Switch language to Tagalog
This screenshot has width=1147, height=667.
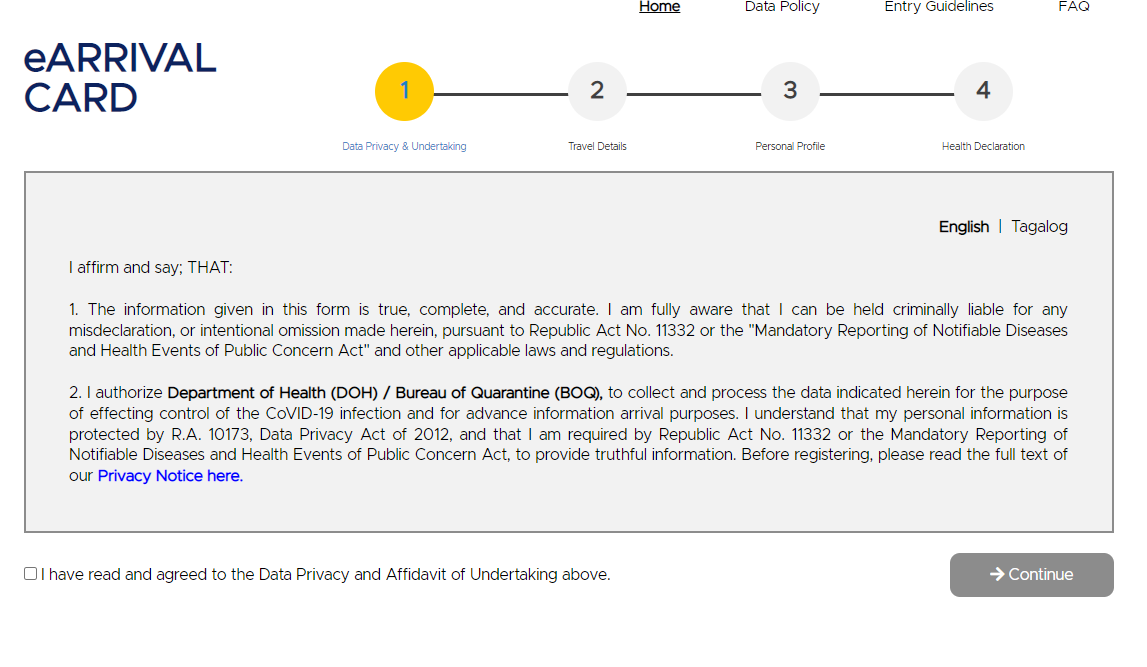pos(1039,227)
